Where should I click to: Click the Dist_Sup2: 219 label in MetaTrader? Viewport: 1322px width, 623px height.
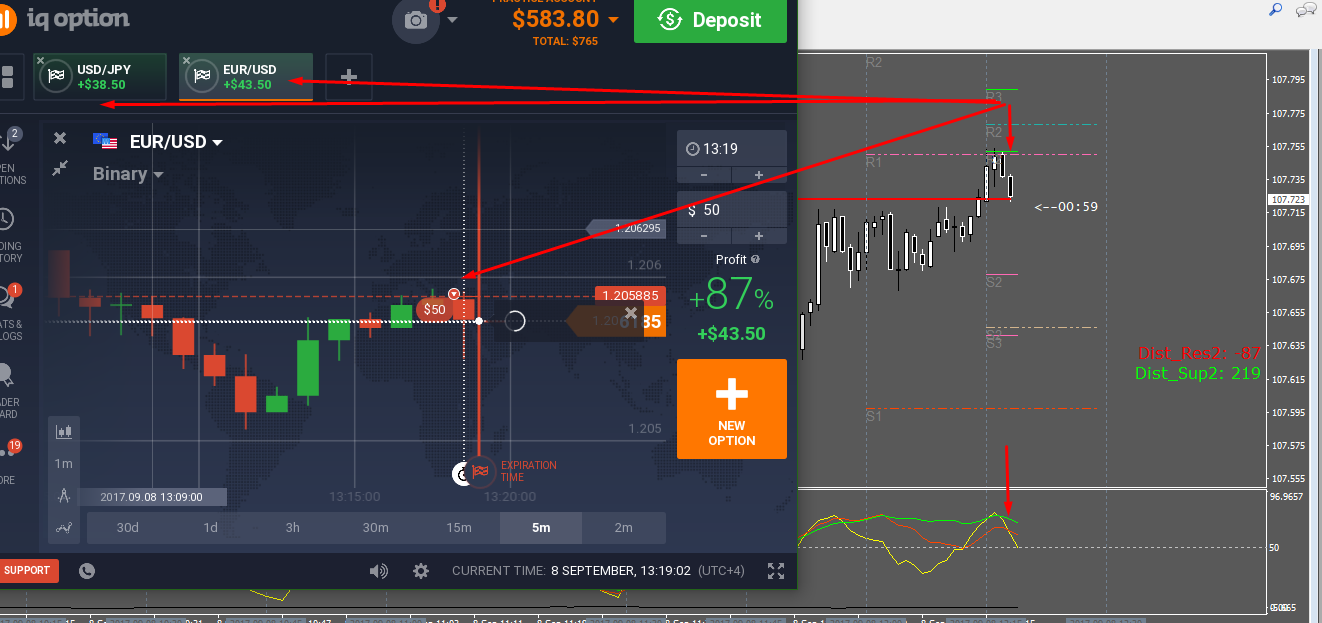click(x=1198, y=374)
